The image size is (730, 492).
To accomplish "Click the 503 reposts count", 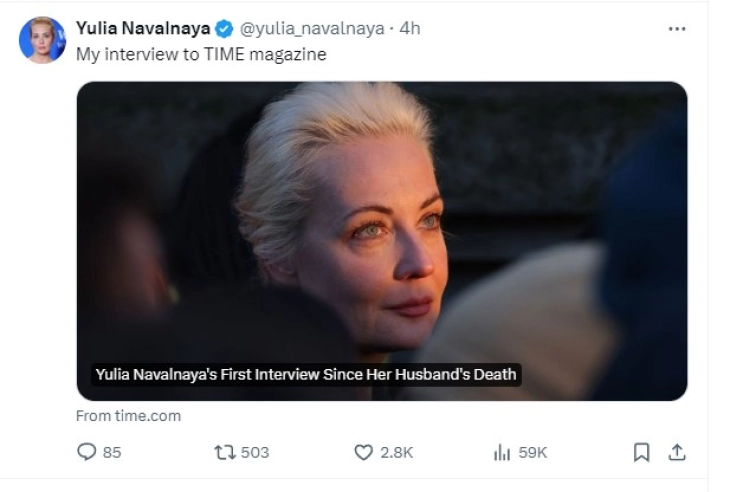I will (255, 453).
